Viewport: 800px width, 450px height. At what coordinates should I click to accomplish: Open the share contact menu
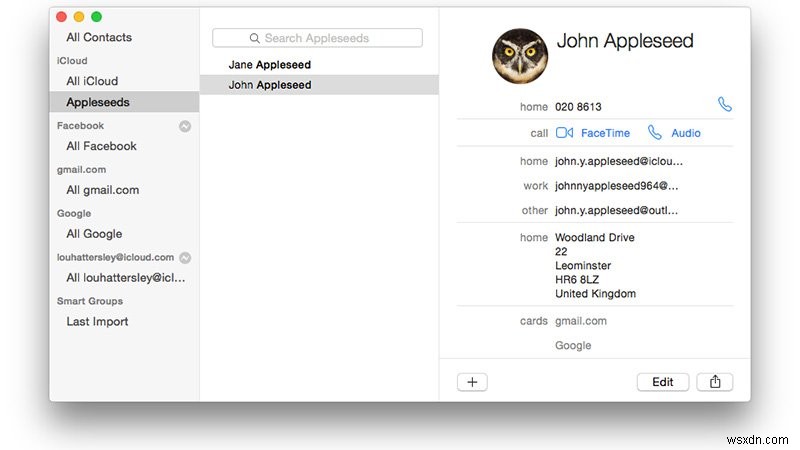click(x=715, y=382)
